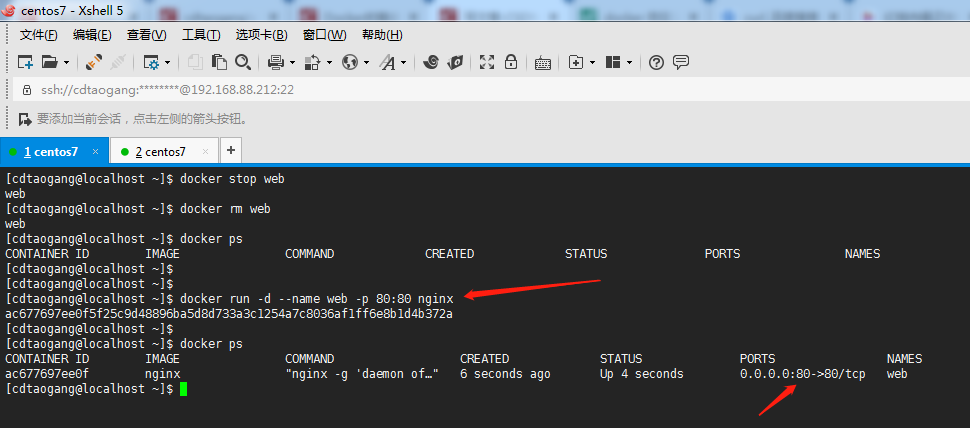The height and width of the screenshot is (428, 970).
Task: Click the speech bubble feedback icon
Action: point(681,62)
